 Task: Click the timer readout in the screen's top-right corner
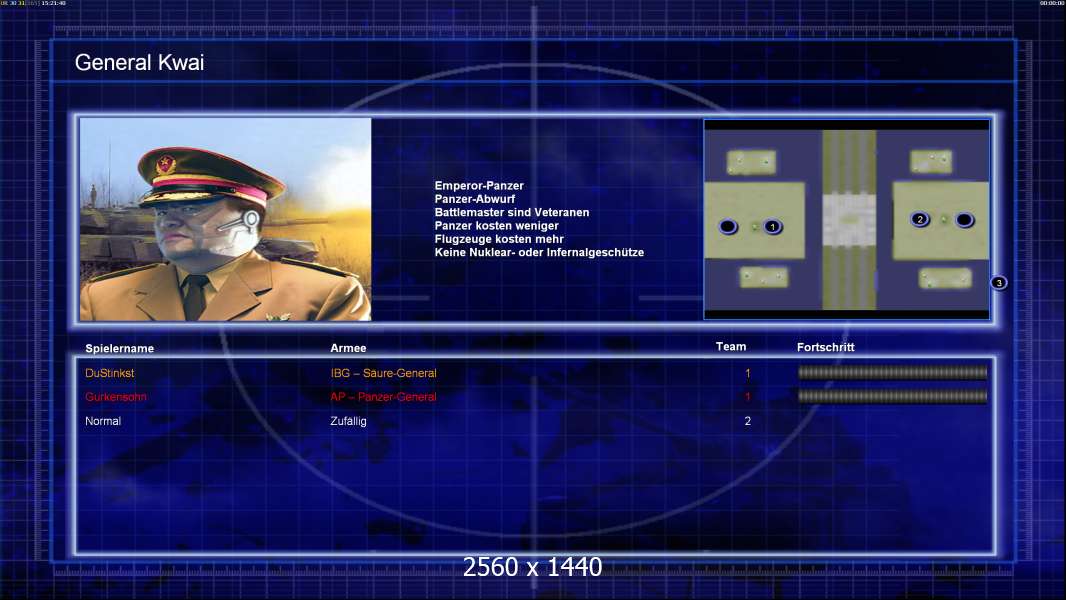pos(1051,3)
